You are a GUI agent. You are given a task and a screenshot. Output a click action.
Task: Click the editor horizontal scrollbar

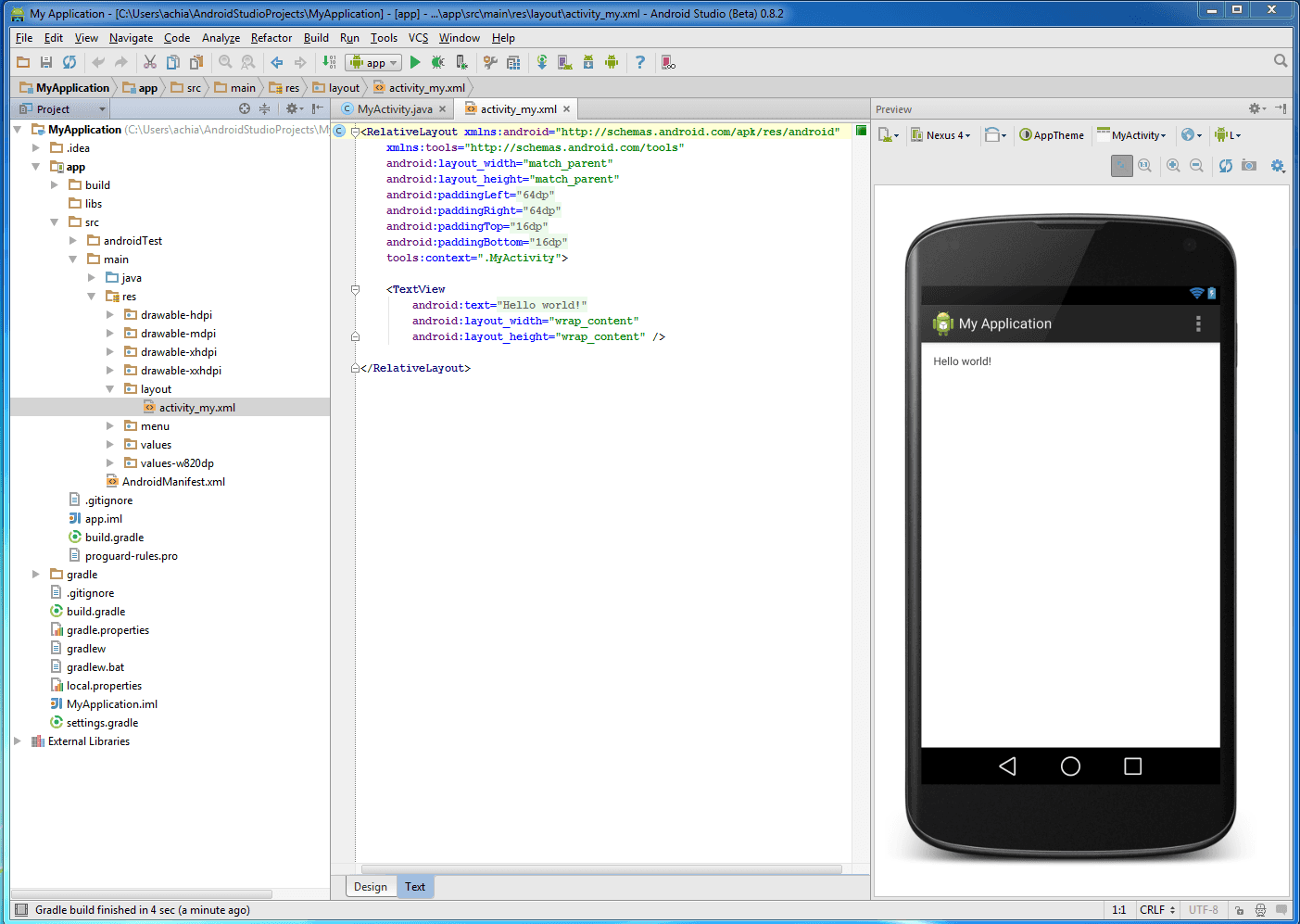pyautogui.click(x=601, y=869)
